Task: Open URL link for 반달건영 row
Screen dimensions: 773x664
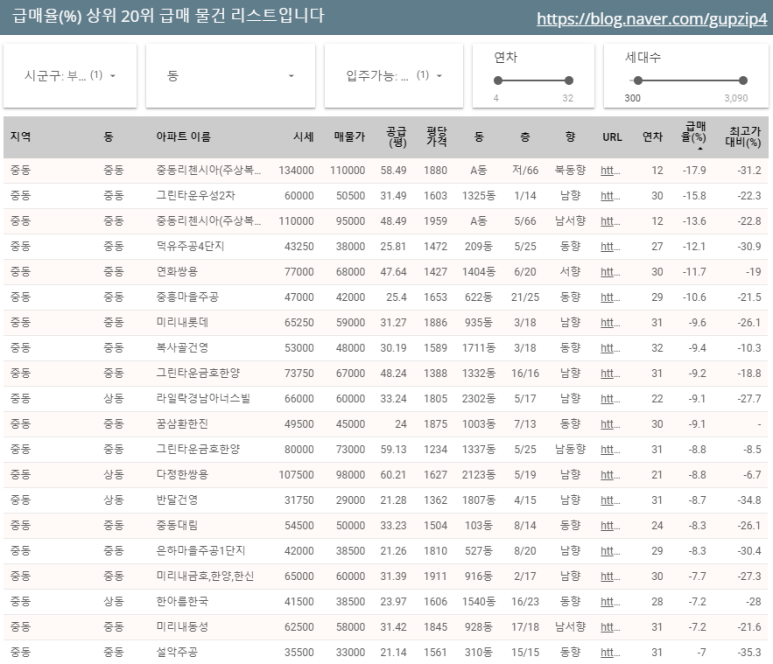Action: tap(610, 500)
